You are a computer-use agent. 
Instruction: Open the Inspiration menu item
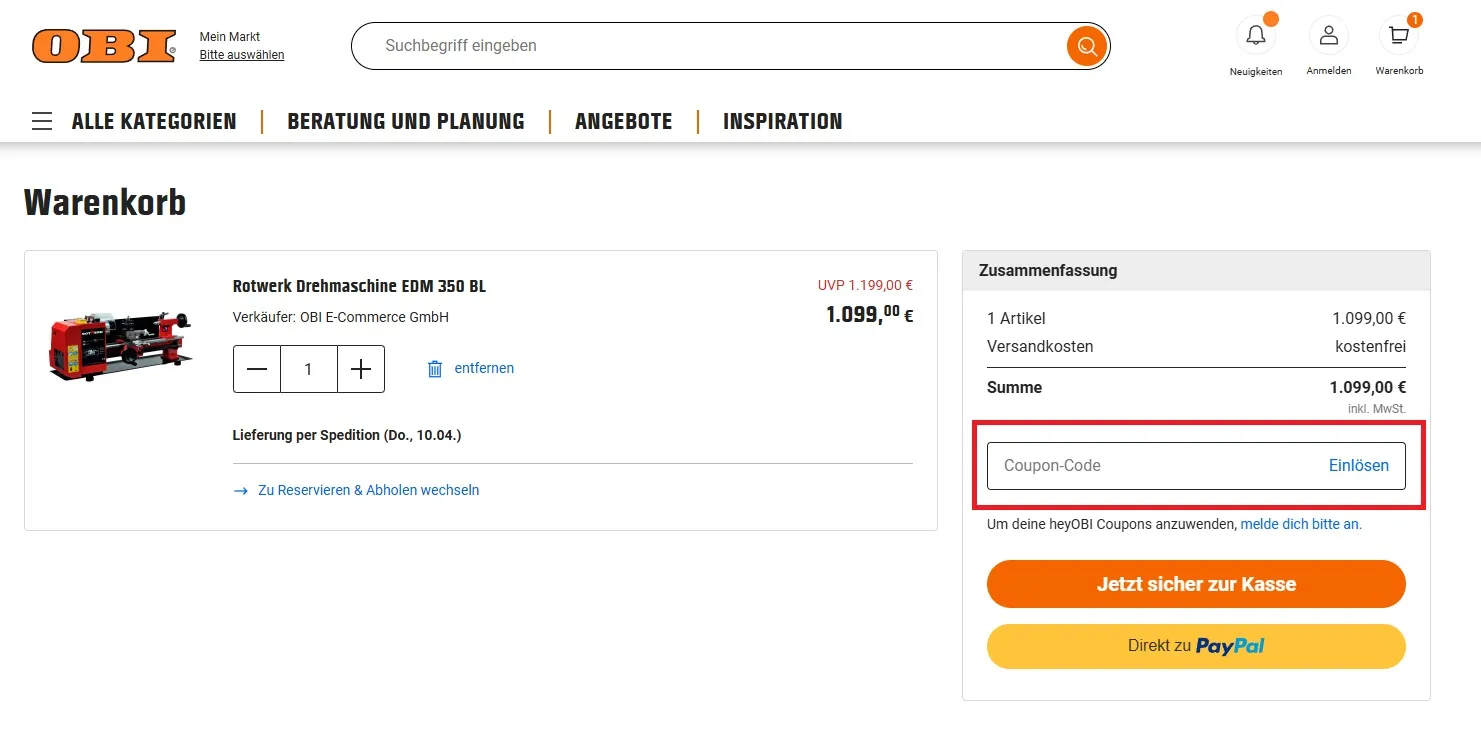point(782,122)
